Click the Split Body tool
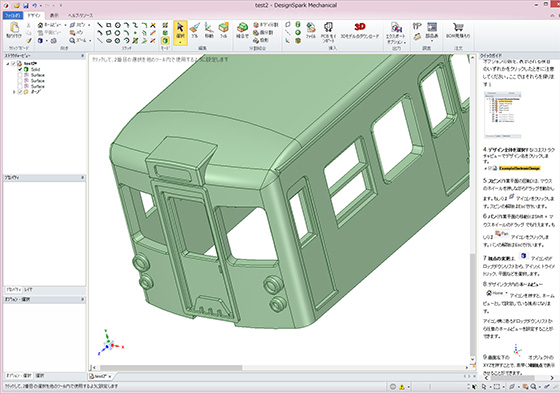This screenshot has width=560, height=394. pos(265,25)
